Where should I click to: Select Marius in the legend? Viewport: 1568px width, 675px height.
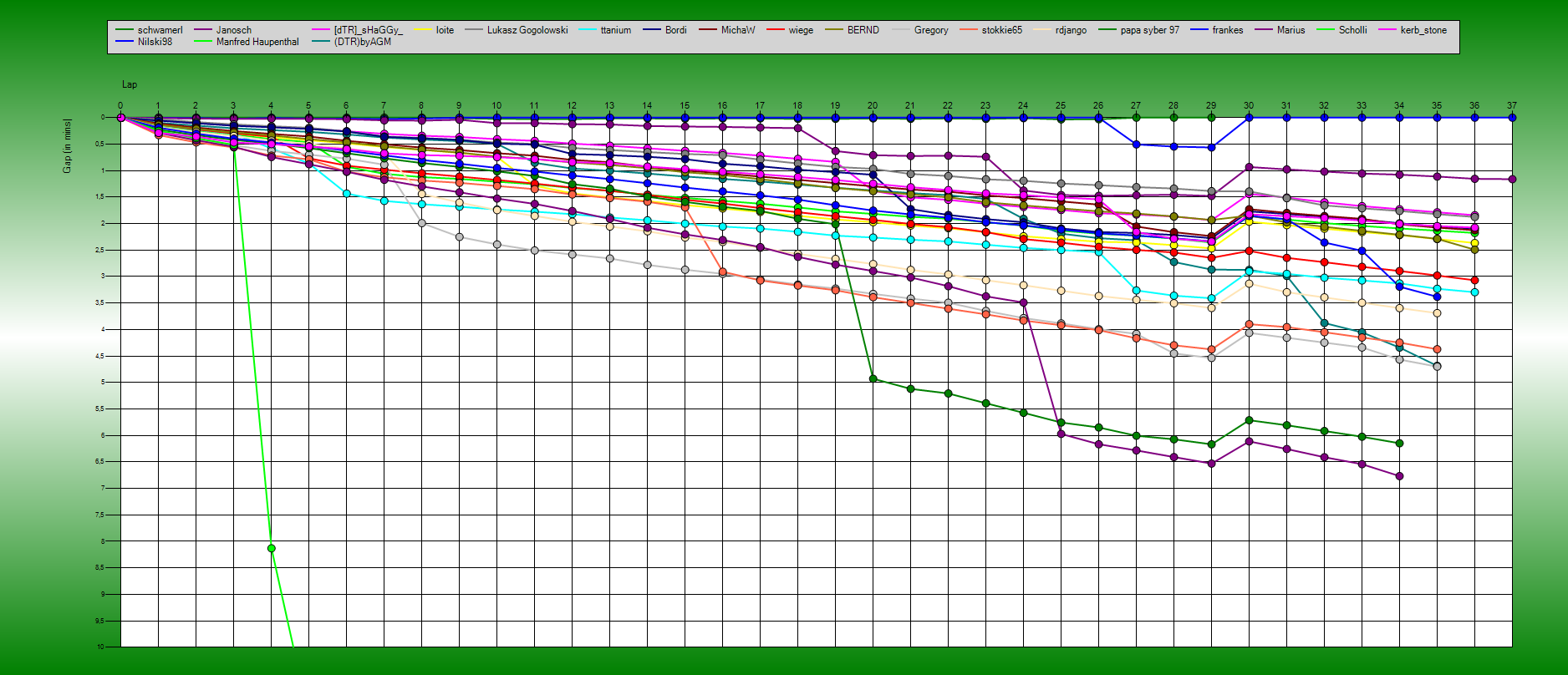coord(1280,30)
